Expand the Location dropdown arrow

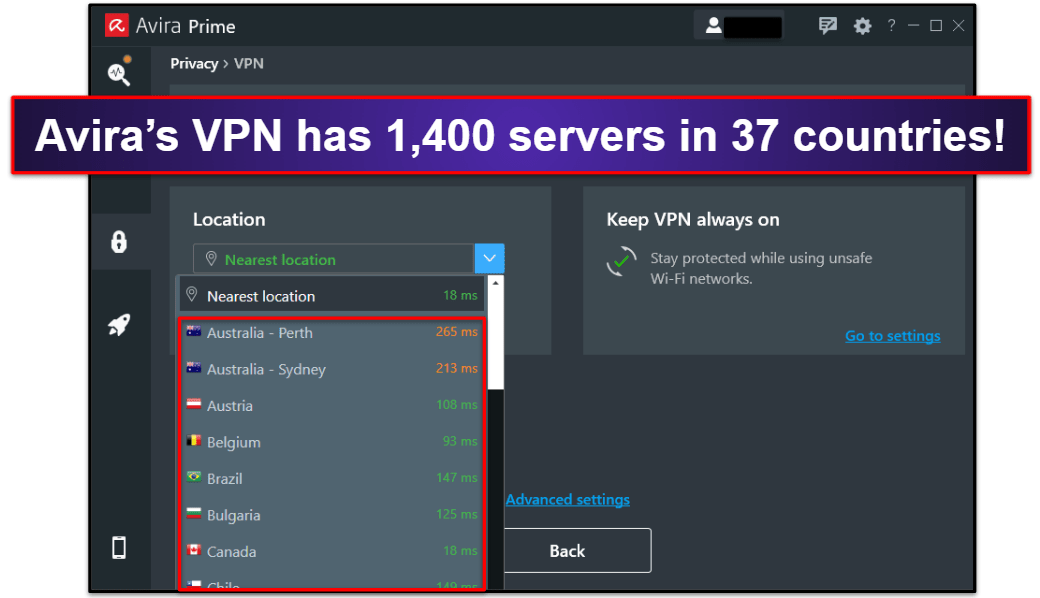tap(489, 259)
